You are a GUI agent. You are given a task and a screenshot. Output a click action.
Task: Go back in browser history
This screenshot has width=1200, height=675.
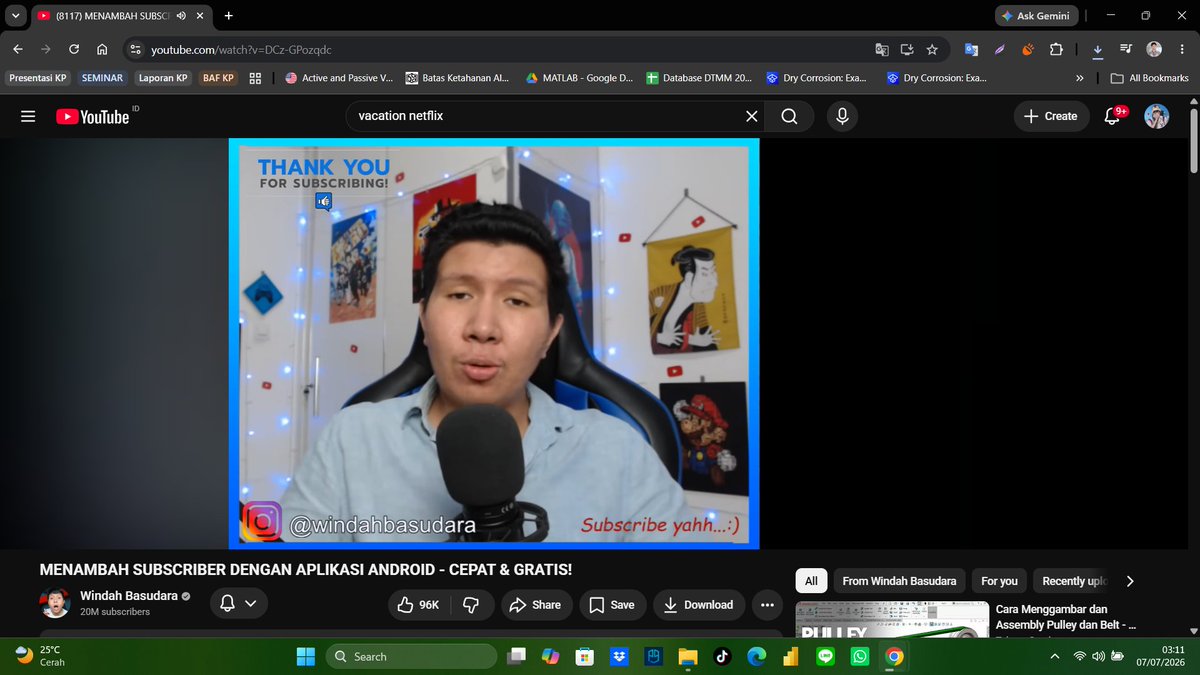[x=19, y=49]
